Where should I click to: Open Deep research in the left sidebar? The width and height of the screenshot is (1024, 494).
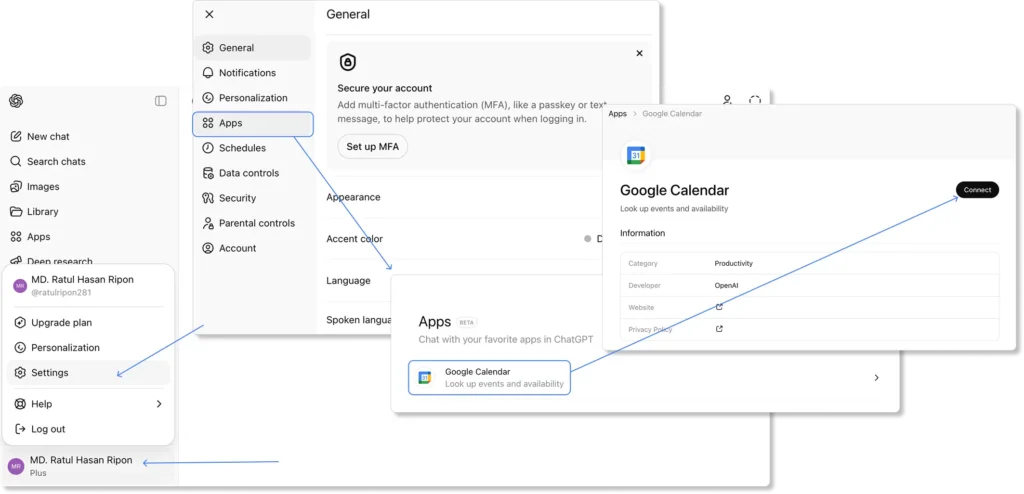52,261
